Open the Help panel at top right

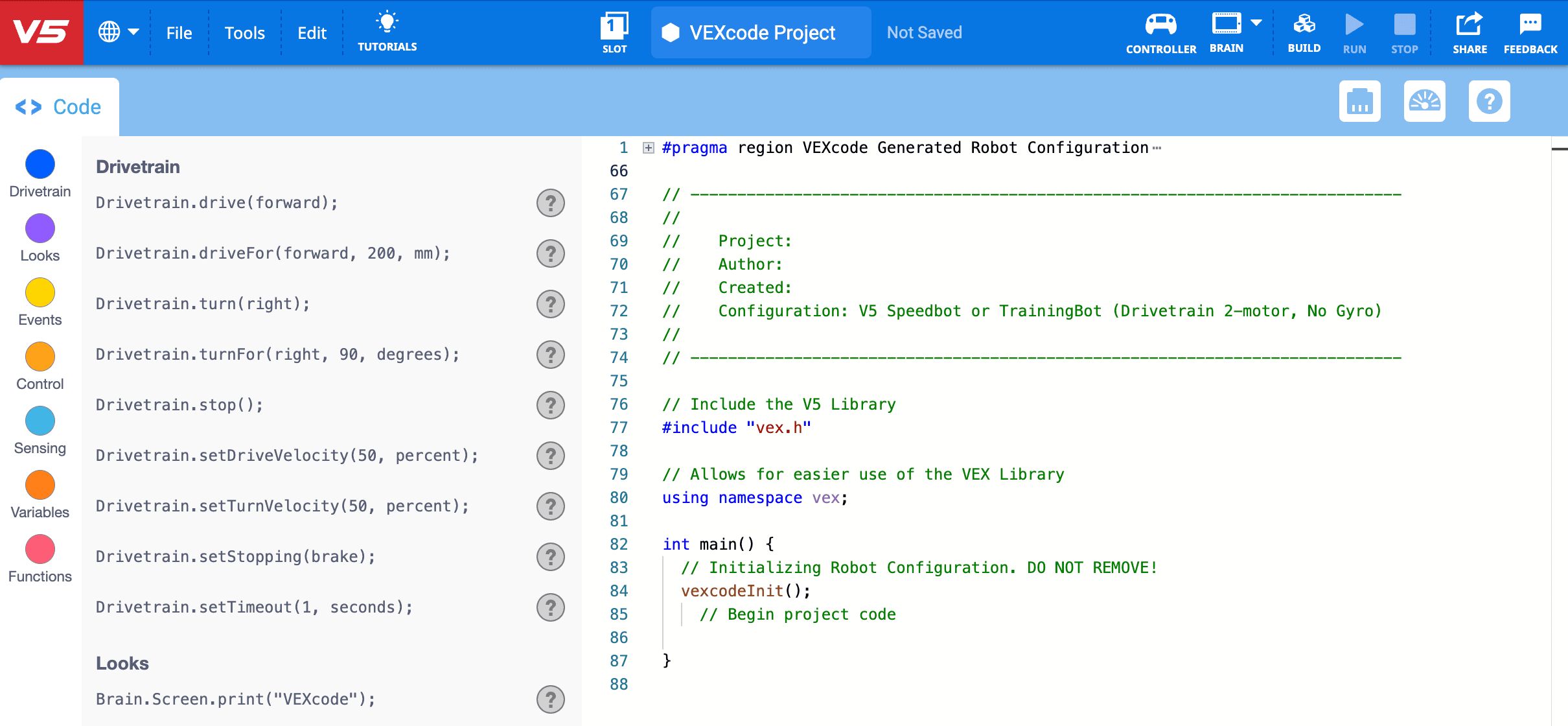pyautogui.click(x=1490, y=100)
